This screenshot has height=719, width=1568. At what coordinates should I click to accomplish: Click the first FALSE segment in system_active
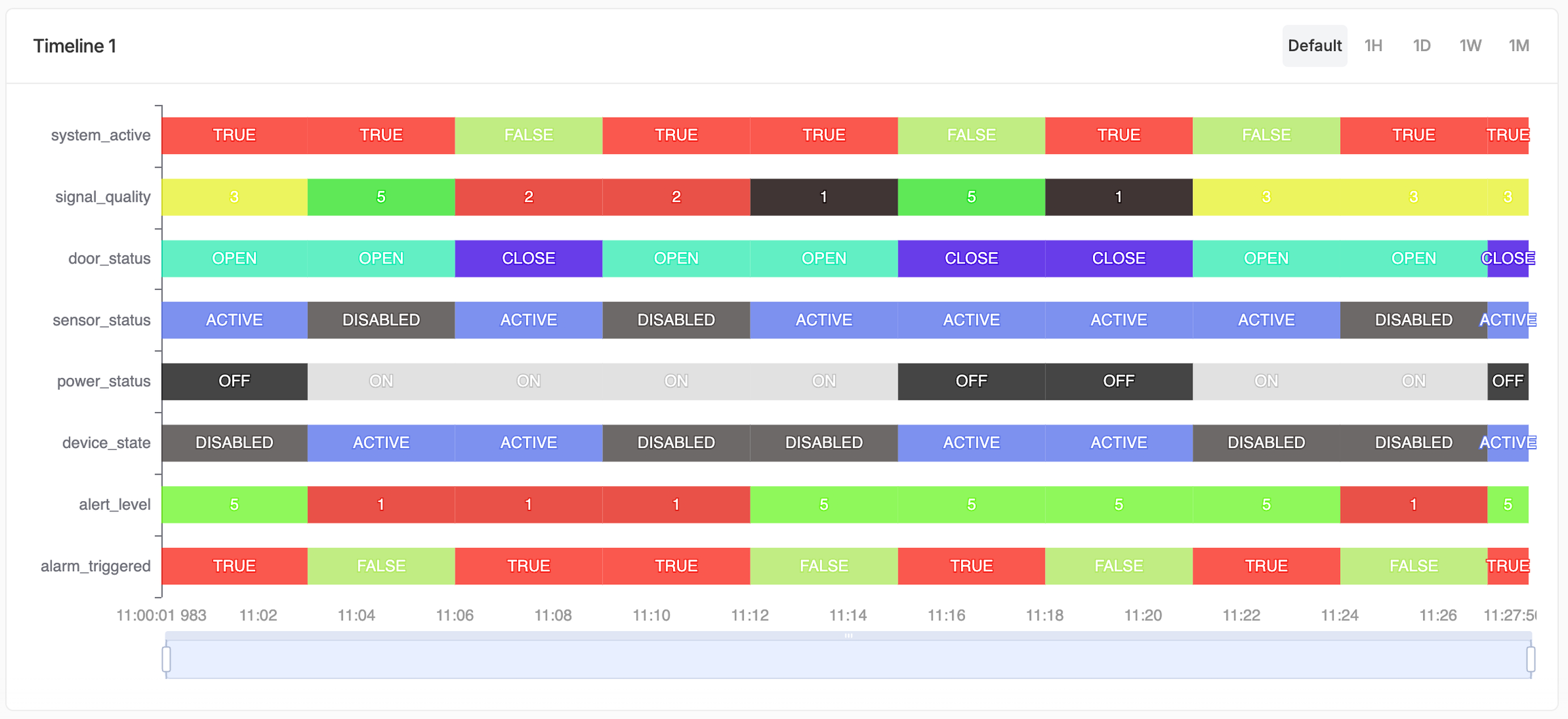(x=529, y=135)
